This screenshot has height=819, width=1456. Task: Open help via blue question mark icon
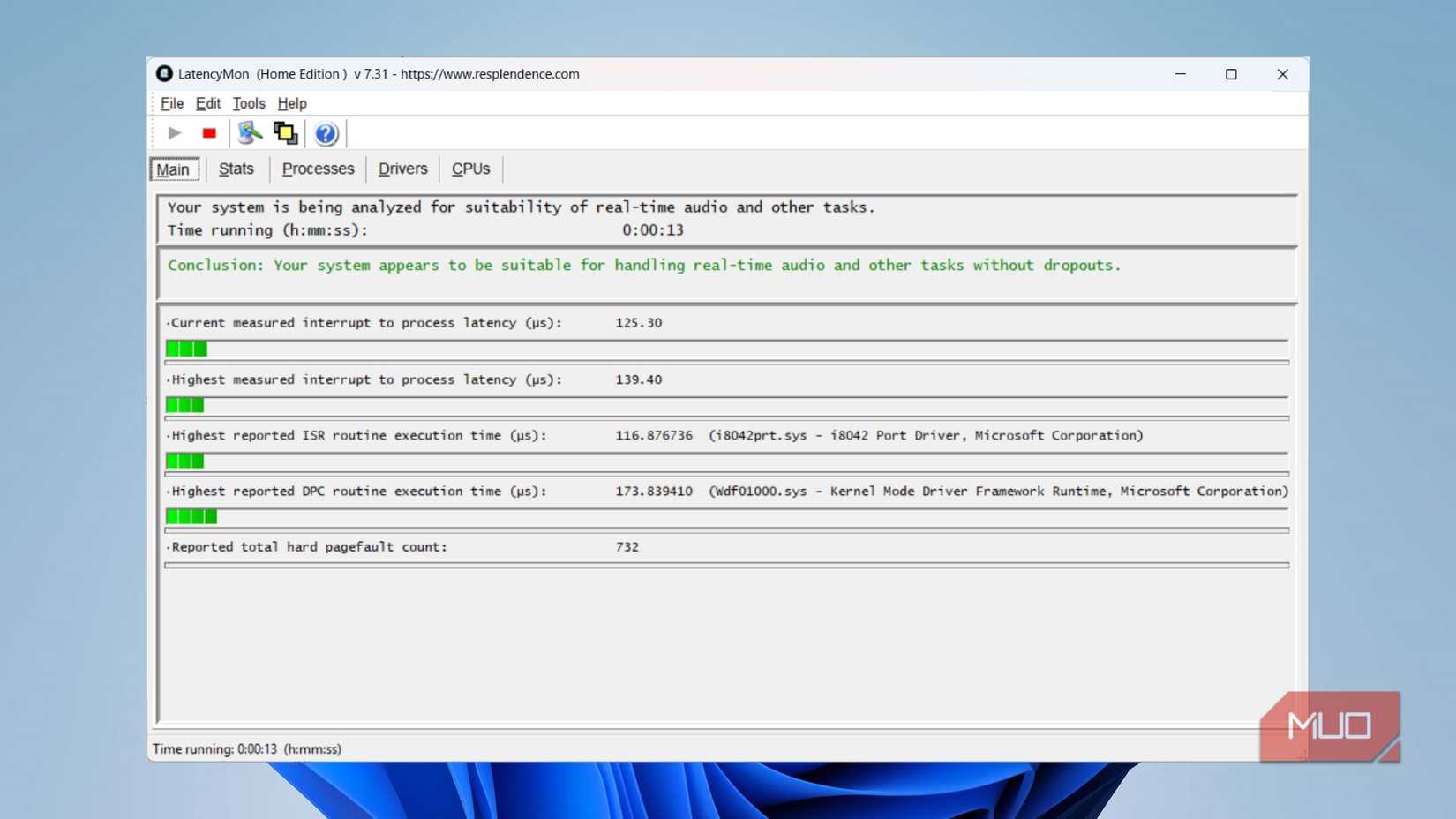326,133
